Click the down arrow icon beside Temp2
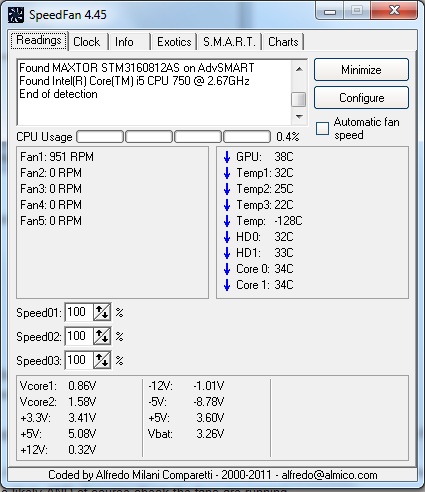The image size is (425, 492). tap(227, 189)
